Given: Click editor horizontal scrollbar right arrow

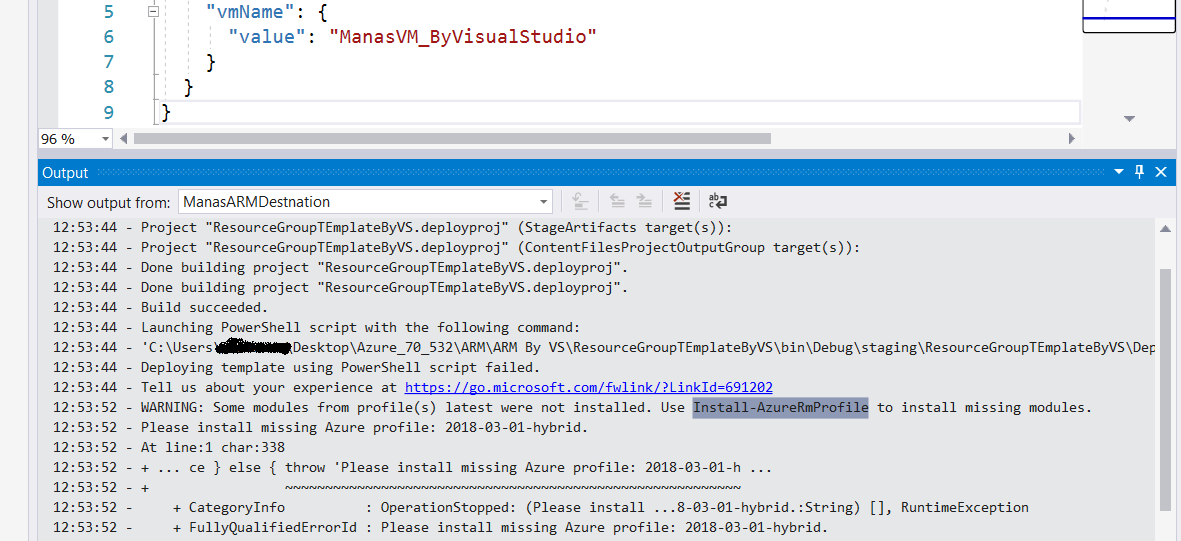Looking at the screenshot, I should click(x=1072, y=139).
